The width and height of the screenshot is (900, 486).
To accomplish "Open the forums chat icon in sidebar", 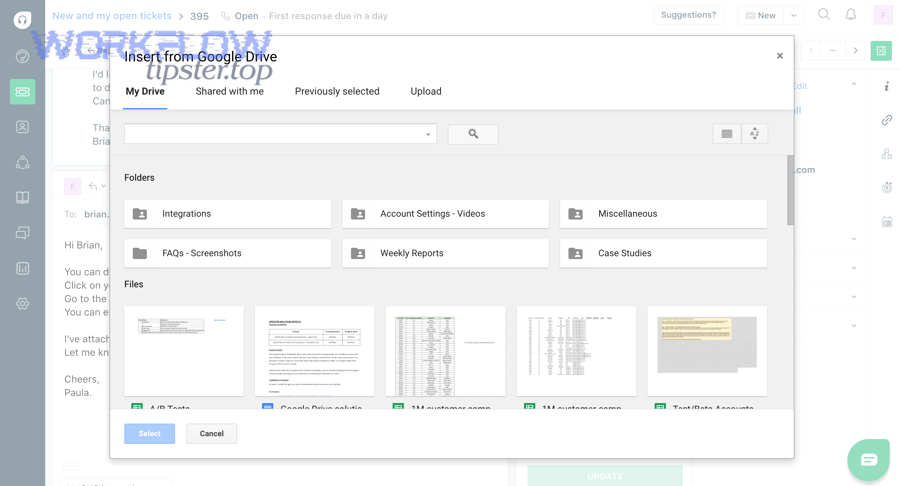I will coord(22,233).
